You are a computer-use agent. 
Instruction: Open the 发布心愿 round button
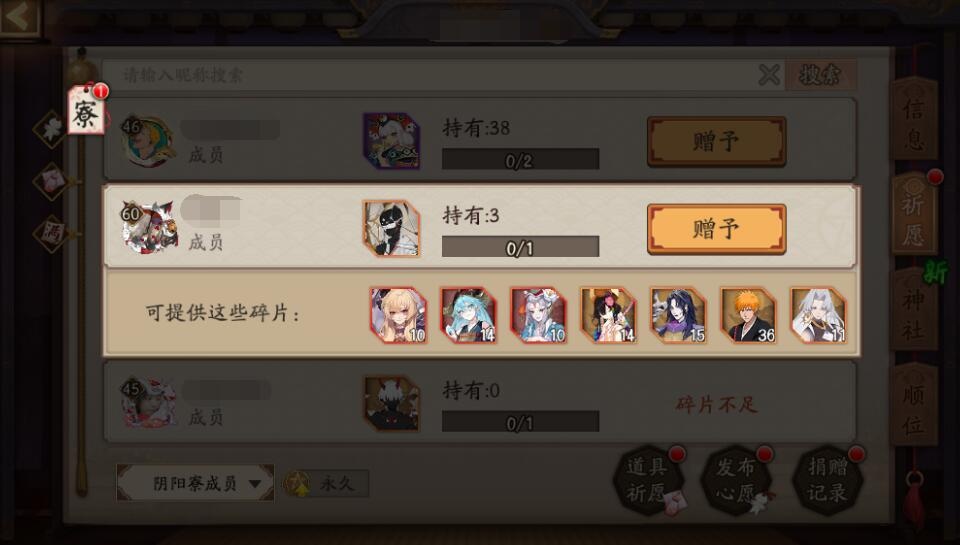pos(738,479)
